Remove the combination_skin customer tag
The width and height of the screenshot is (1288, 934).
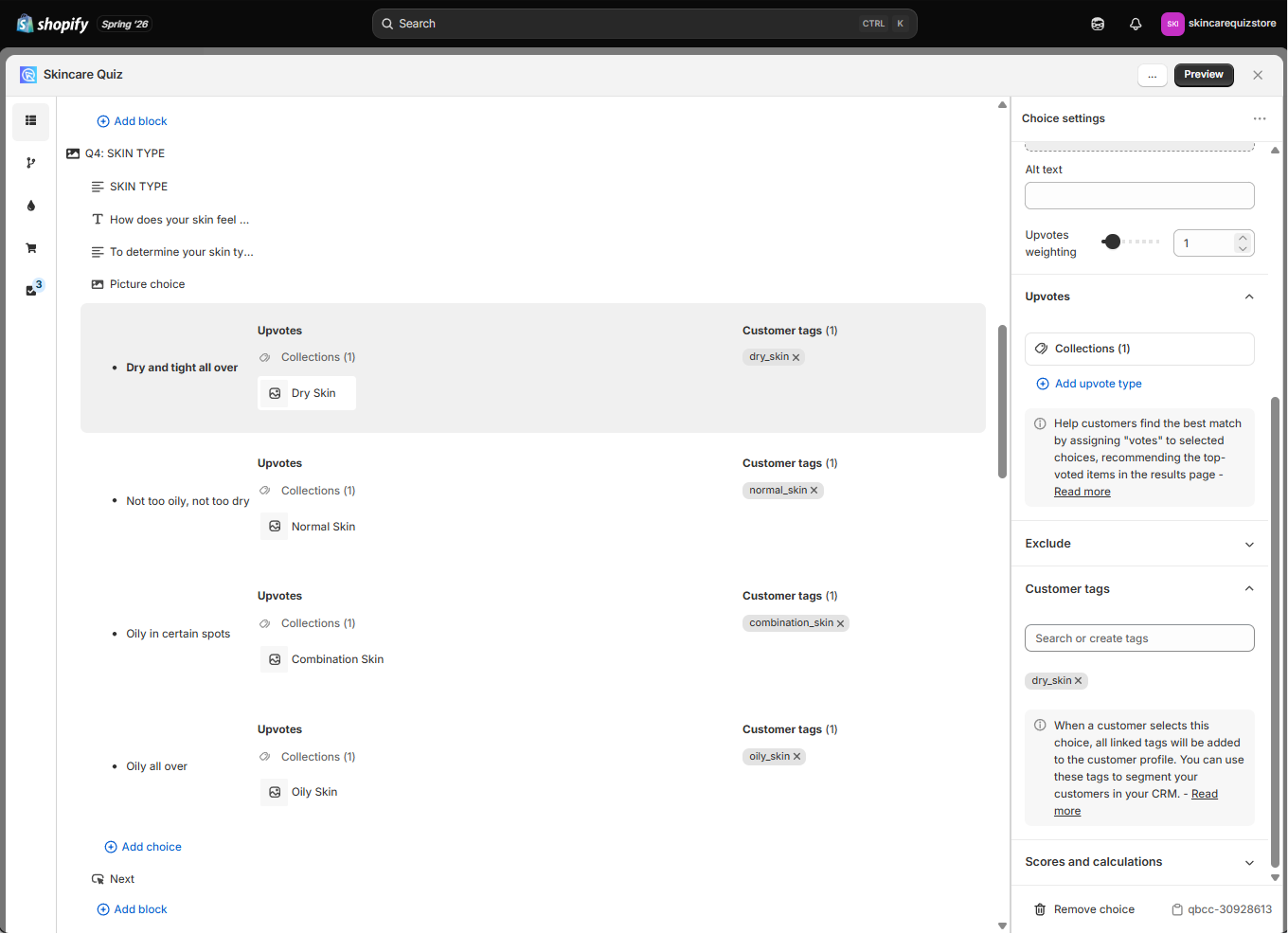click(x=840, y=623)
